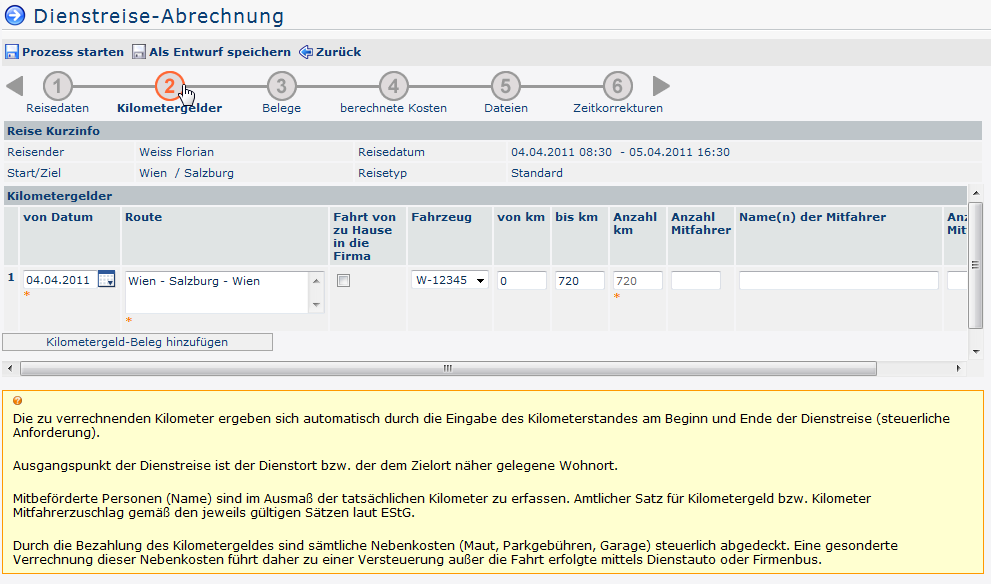Click Route textarea scroll down arrow

317,305
